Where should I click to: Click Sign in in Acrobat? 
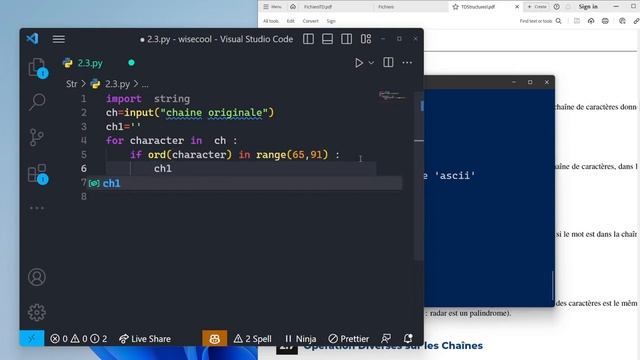[588, 7]
